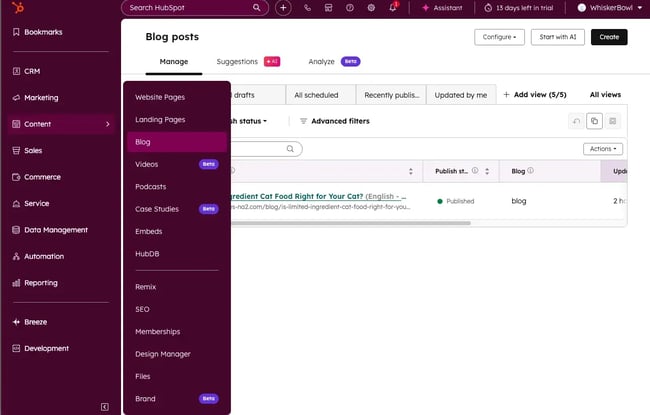Open the Development sidebar section
650x415 pixels.
click(41, 349)
